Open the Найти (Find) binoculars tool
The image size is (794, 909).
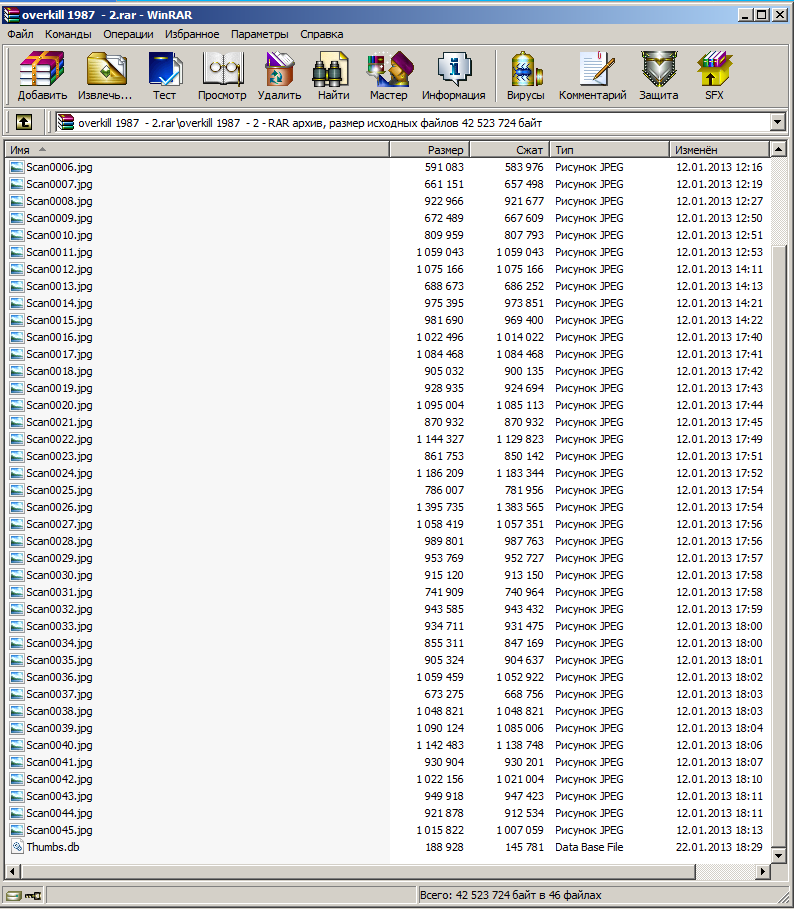coord(333,76)
